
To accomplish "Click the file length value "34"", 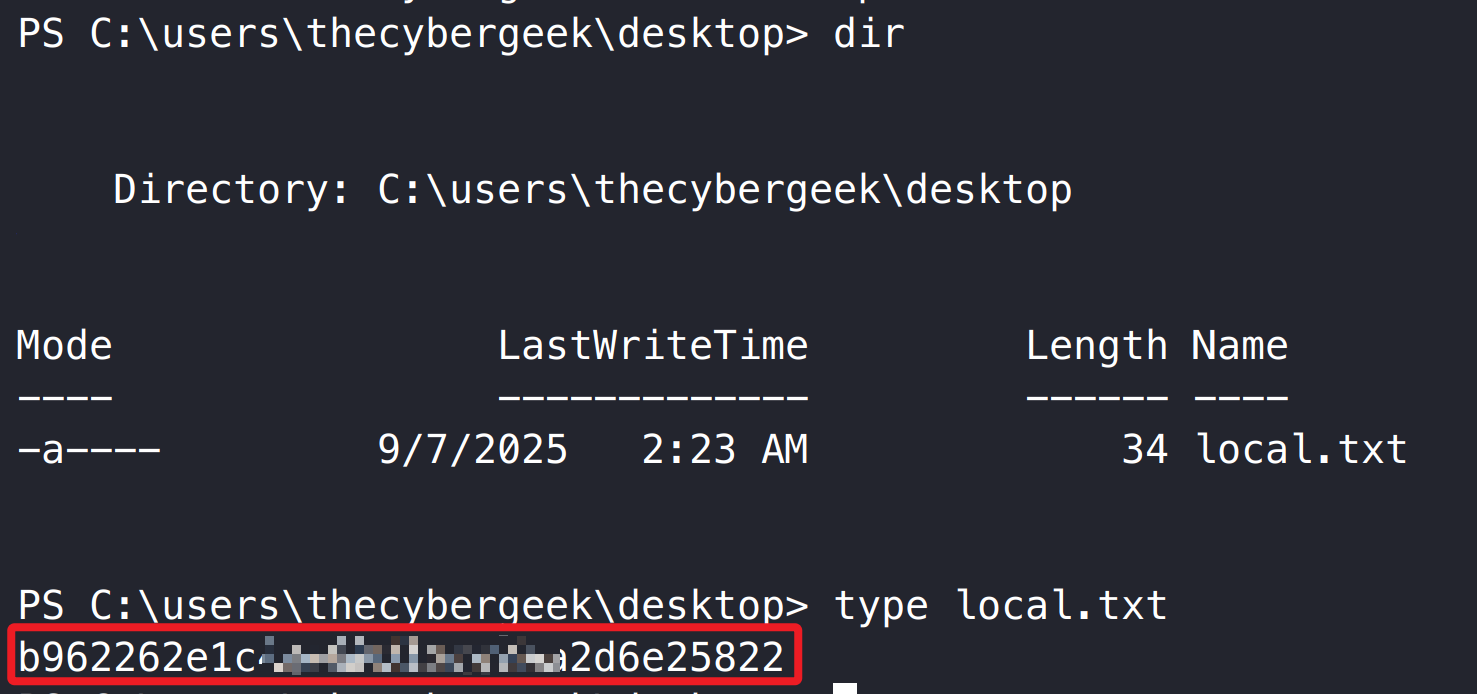I will point(1144,450).
